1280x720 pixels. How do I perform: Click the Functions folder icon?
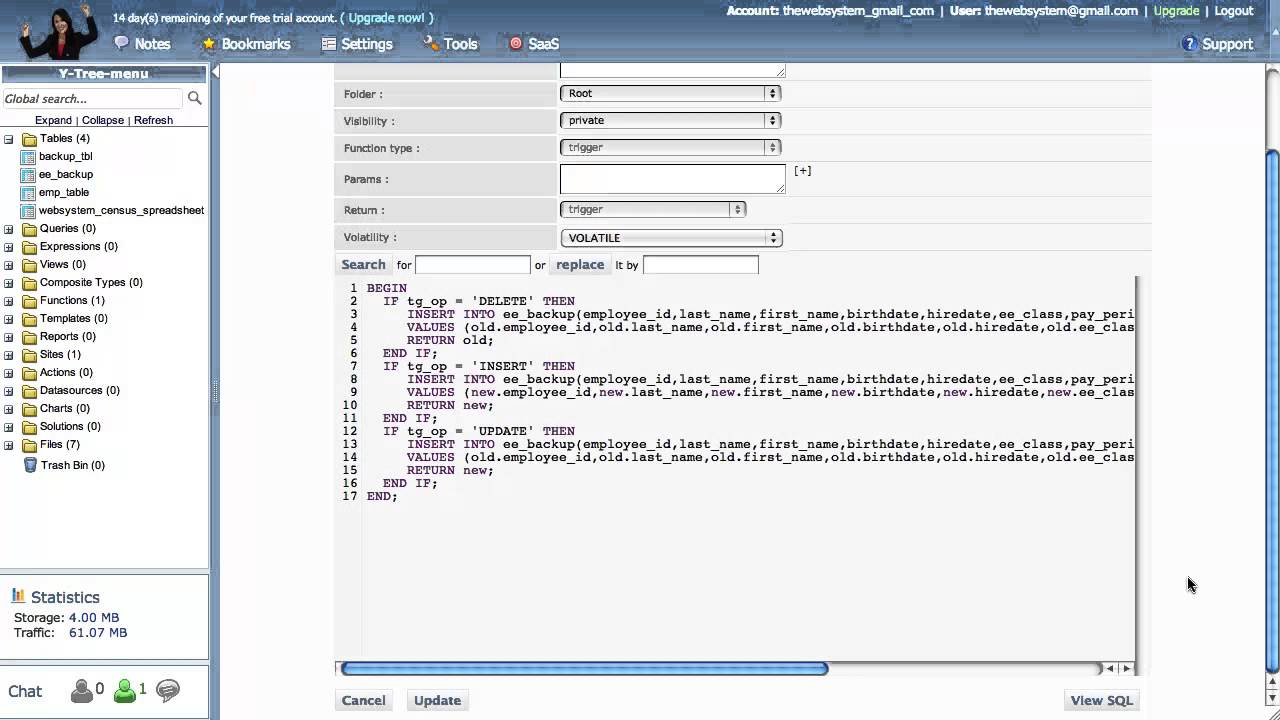click(30, 301)
